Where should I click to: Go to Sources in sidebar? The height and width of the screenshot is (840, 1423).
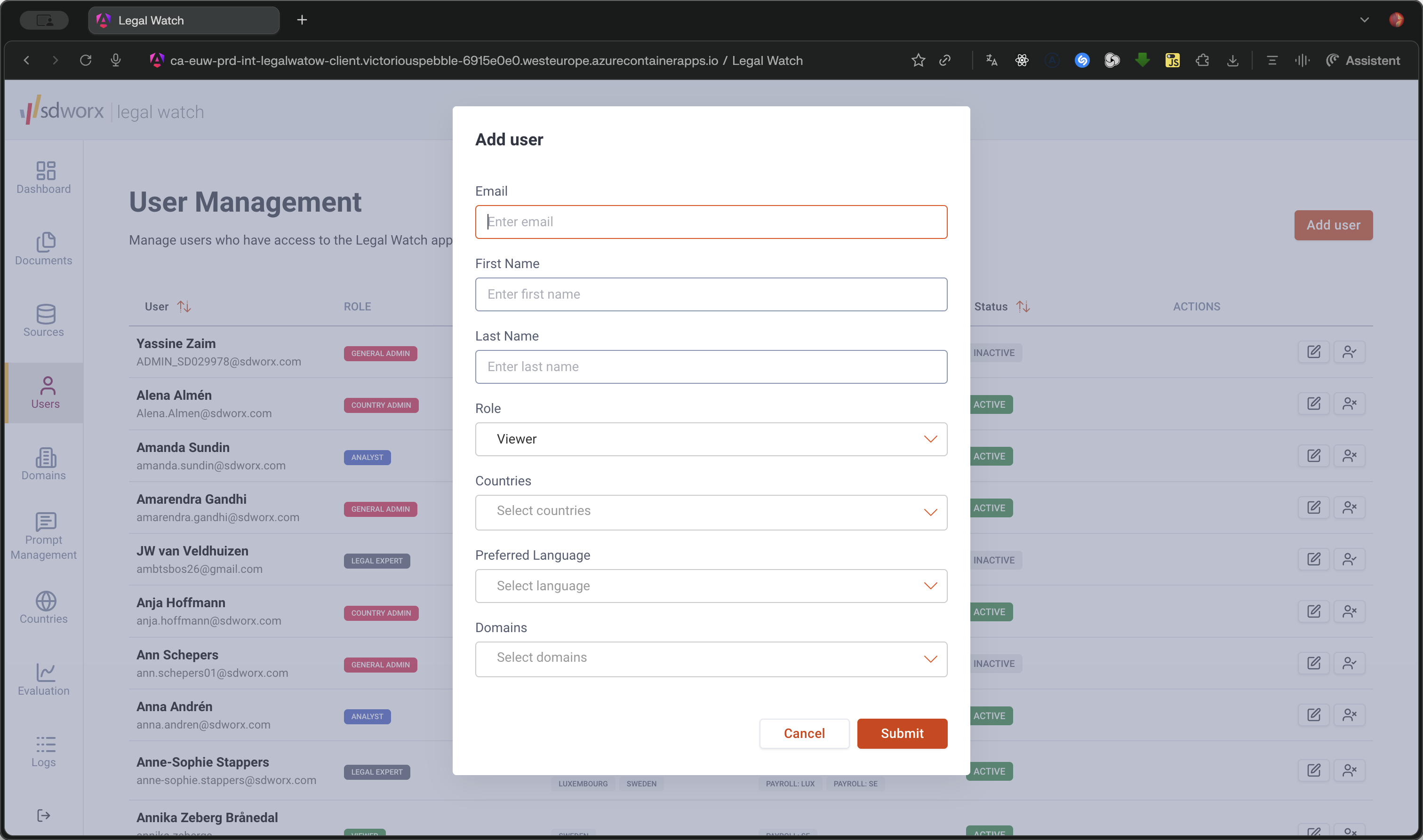pos(44,320)
